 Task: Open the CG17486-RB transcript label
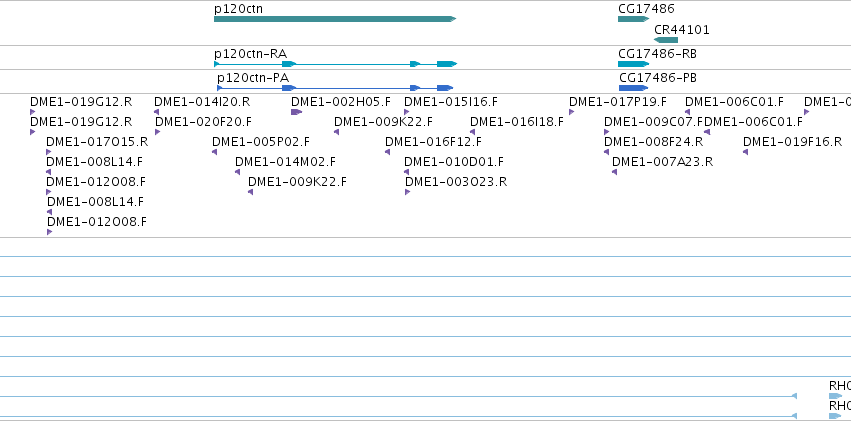point(657,54)
